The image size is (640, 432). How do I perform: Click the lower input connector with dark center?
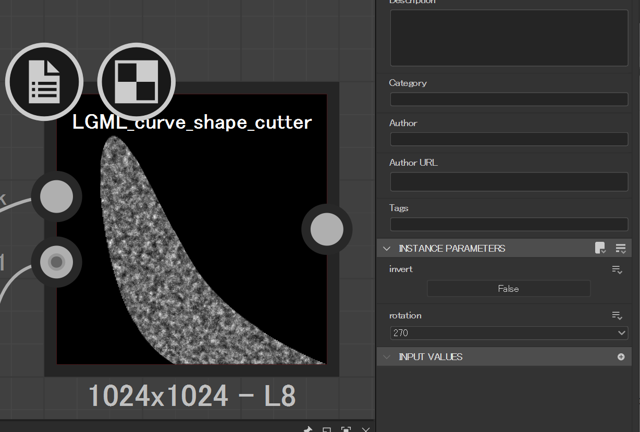(56, 262)
